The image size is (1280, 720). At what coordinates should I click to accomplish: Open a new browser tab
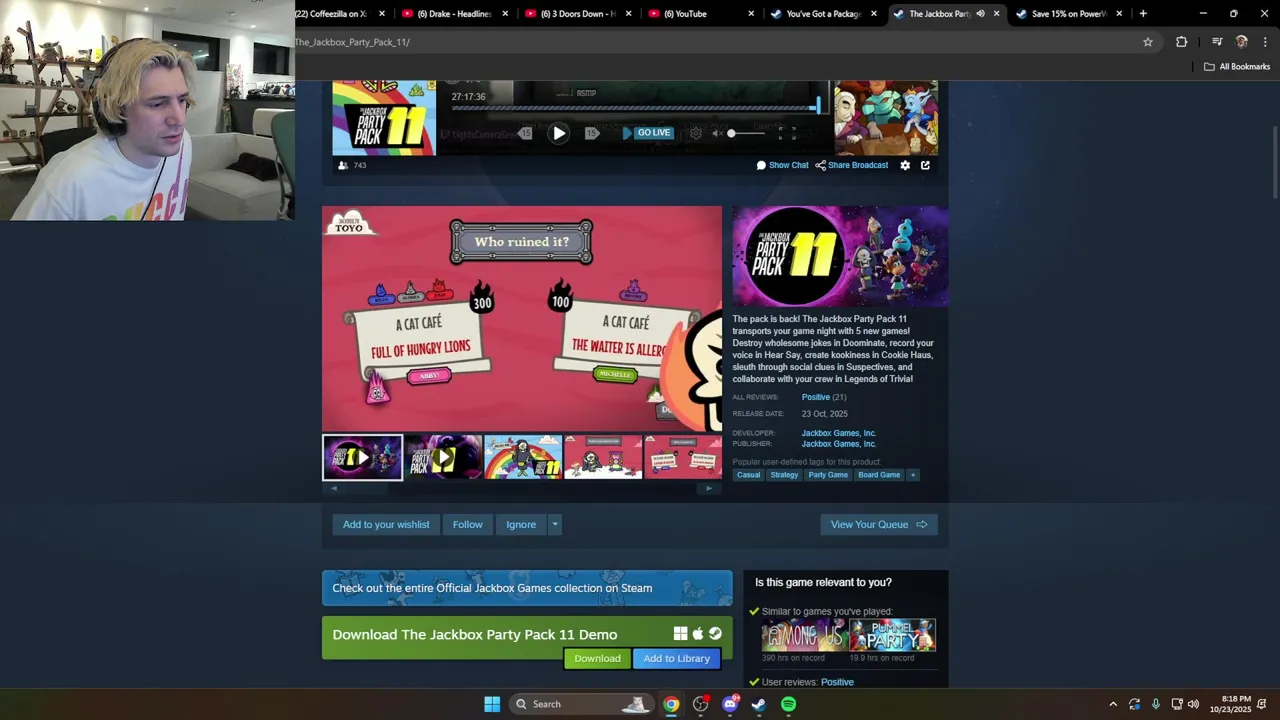(1143, 14)
